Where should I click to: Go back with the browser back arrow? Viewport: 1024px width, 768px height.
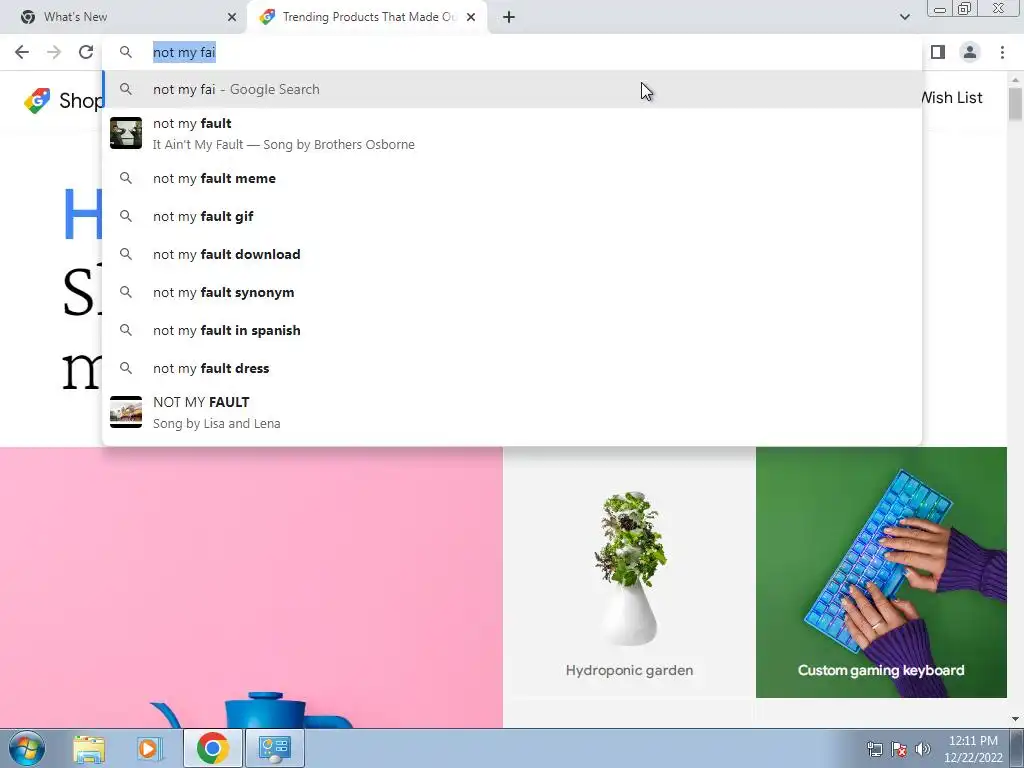coord(22,52)
